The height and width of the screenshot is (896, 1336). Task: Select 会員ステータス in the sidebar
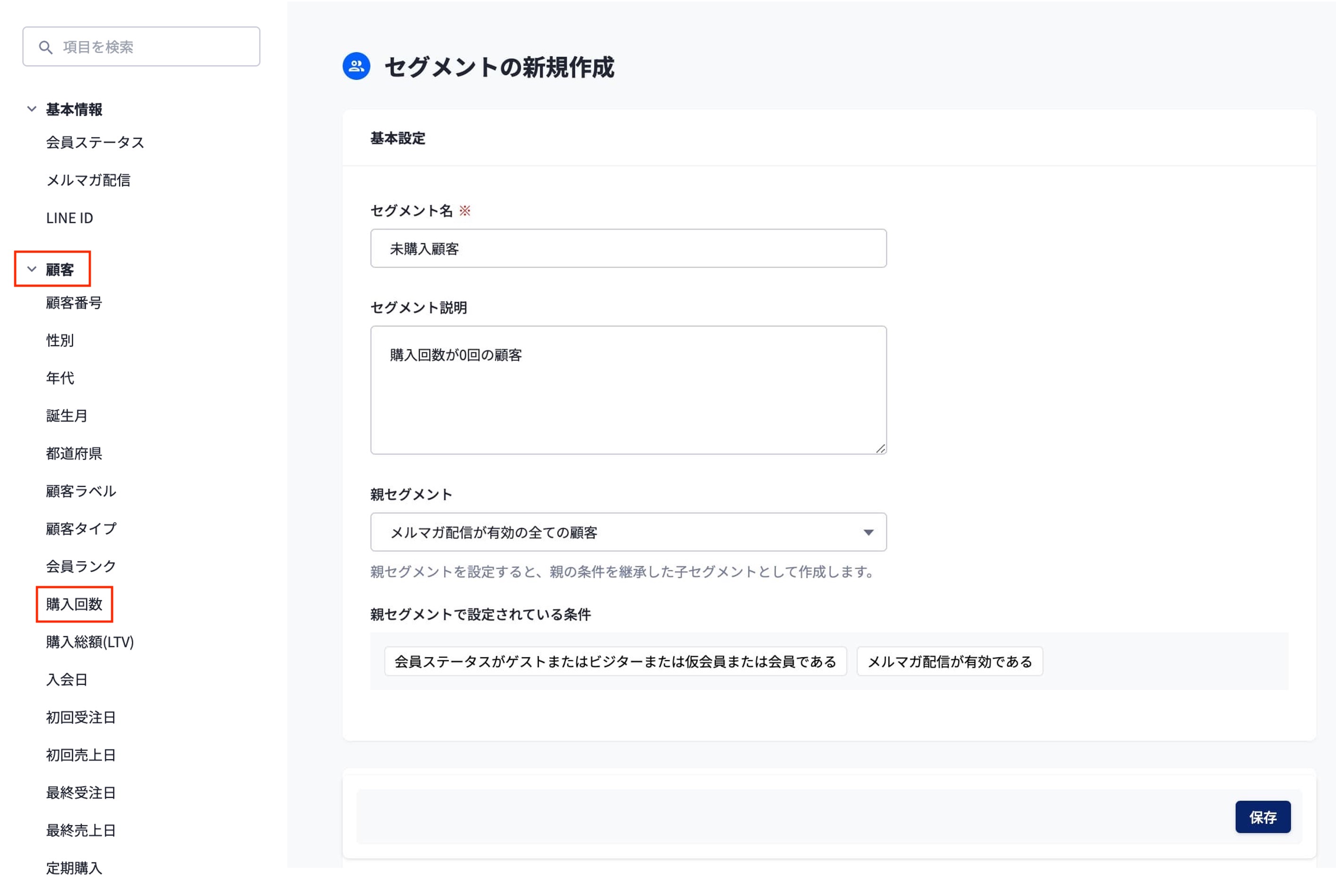coord(95,142)
